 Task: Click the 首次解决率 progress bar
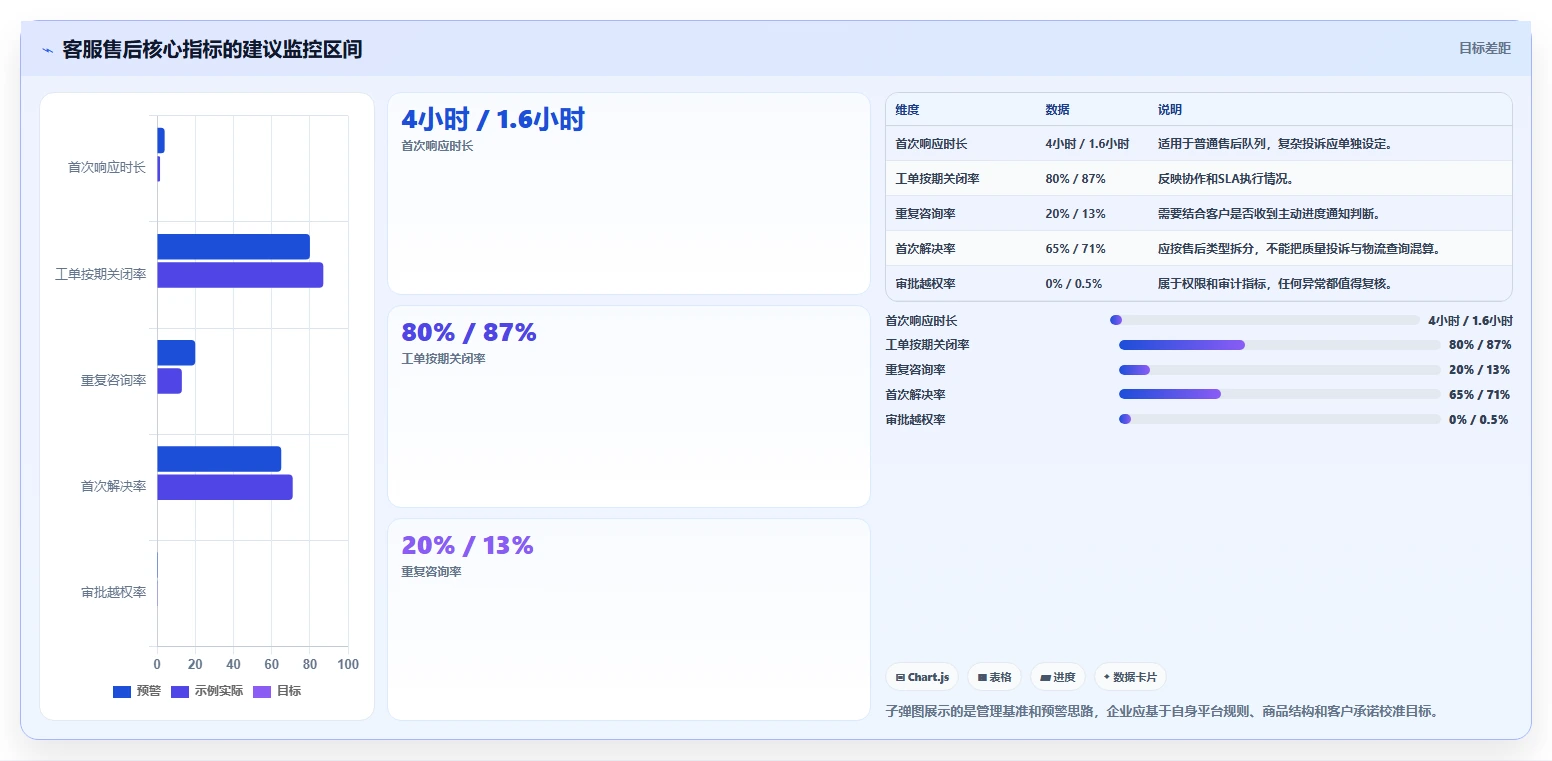(x=1279, y=394)
